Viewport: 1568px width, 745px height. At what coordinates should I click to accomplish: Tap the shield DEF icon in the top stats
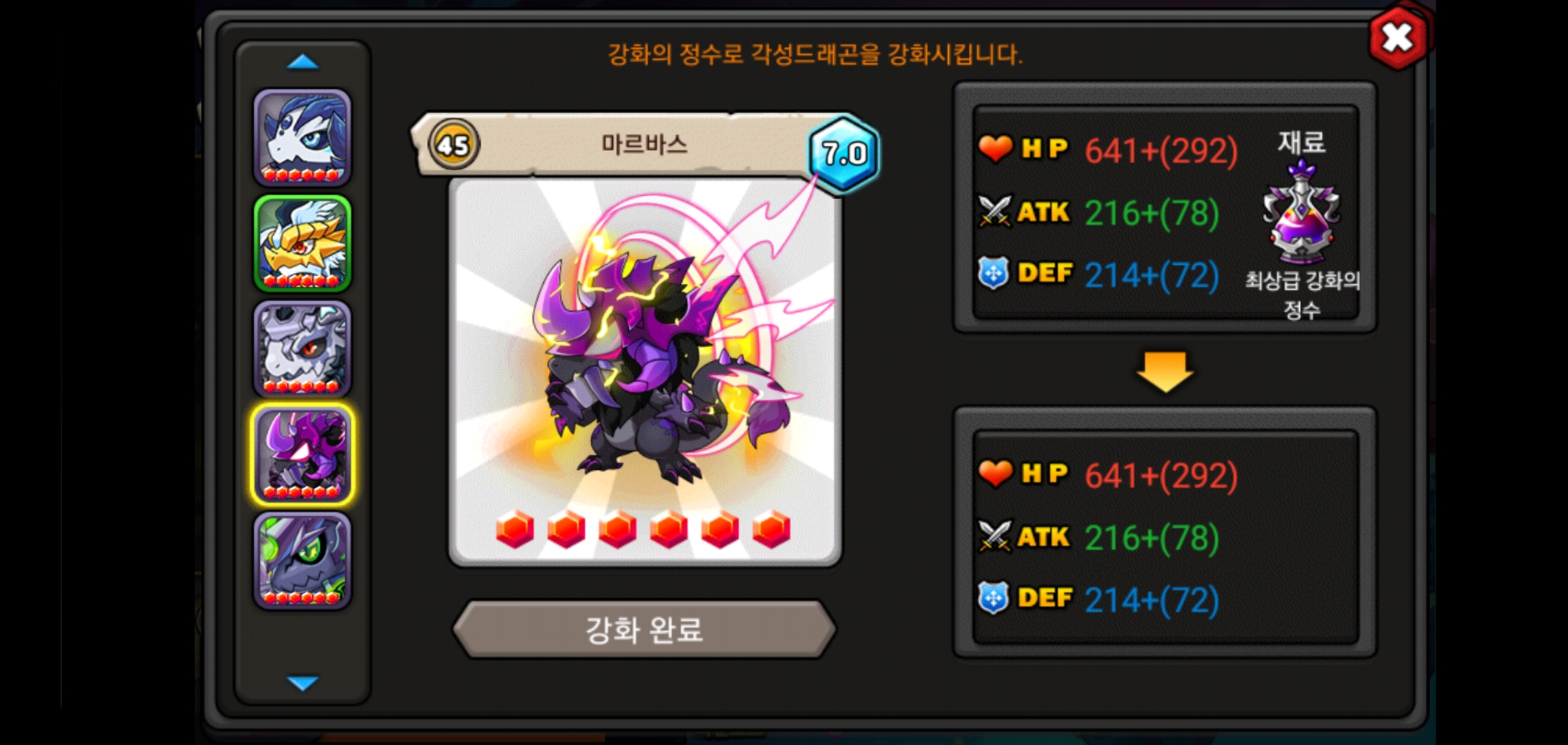994,273
